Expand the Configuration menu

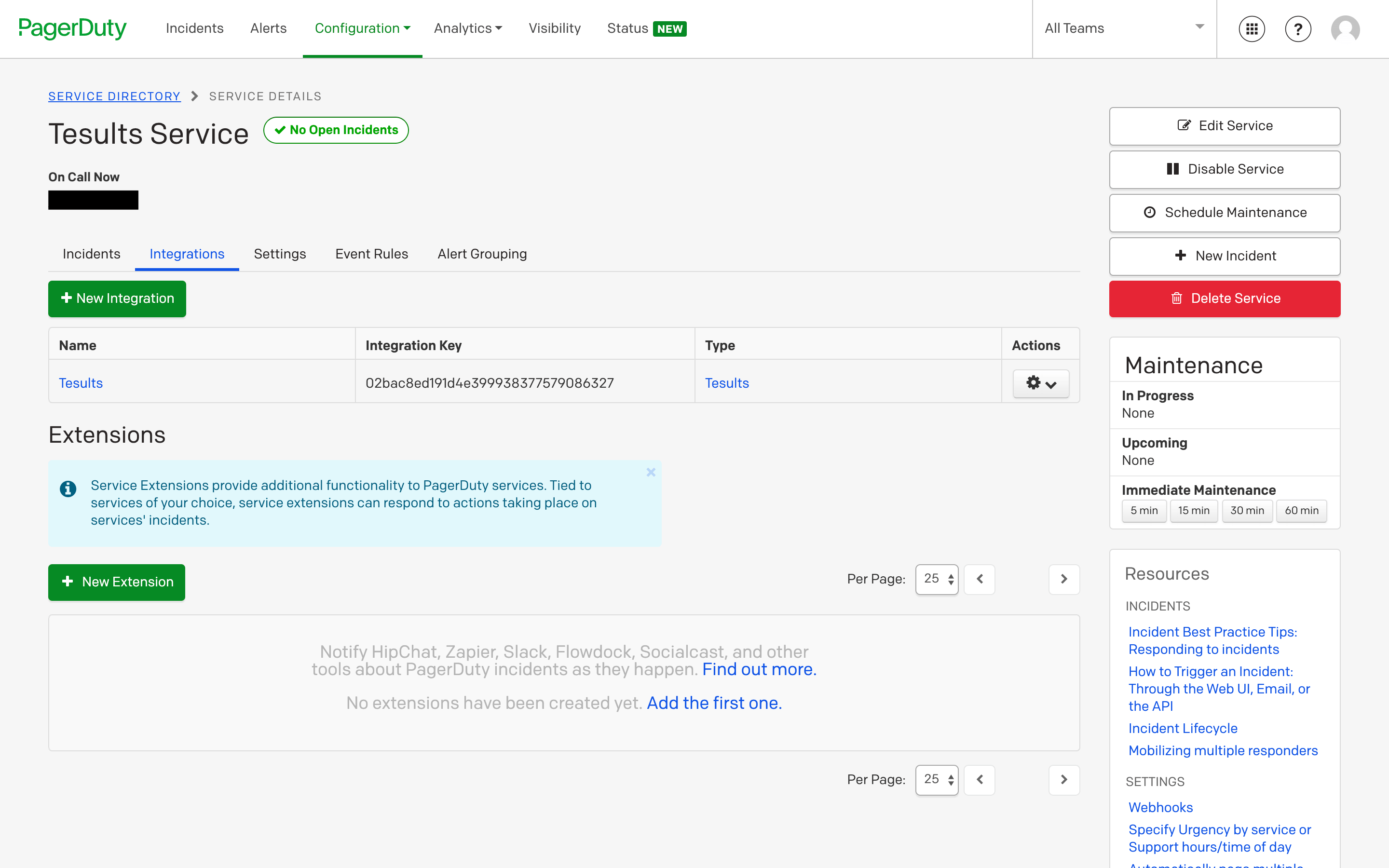point(362,28)
